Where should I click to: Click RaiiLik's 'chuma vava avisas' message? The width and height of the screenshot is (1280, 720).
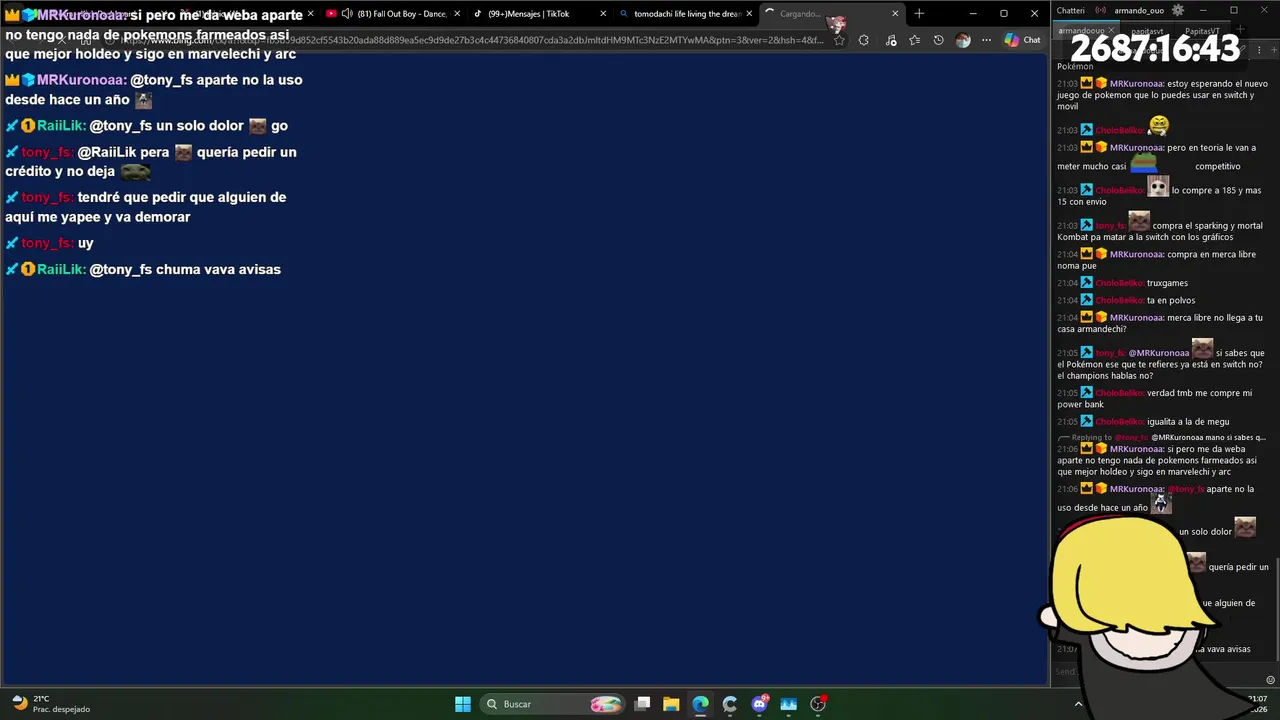pos(218,269)
